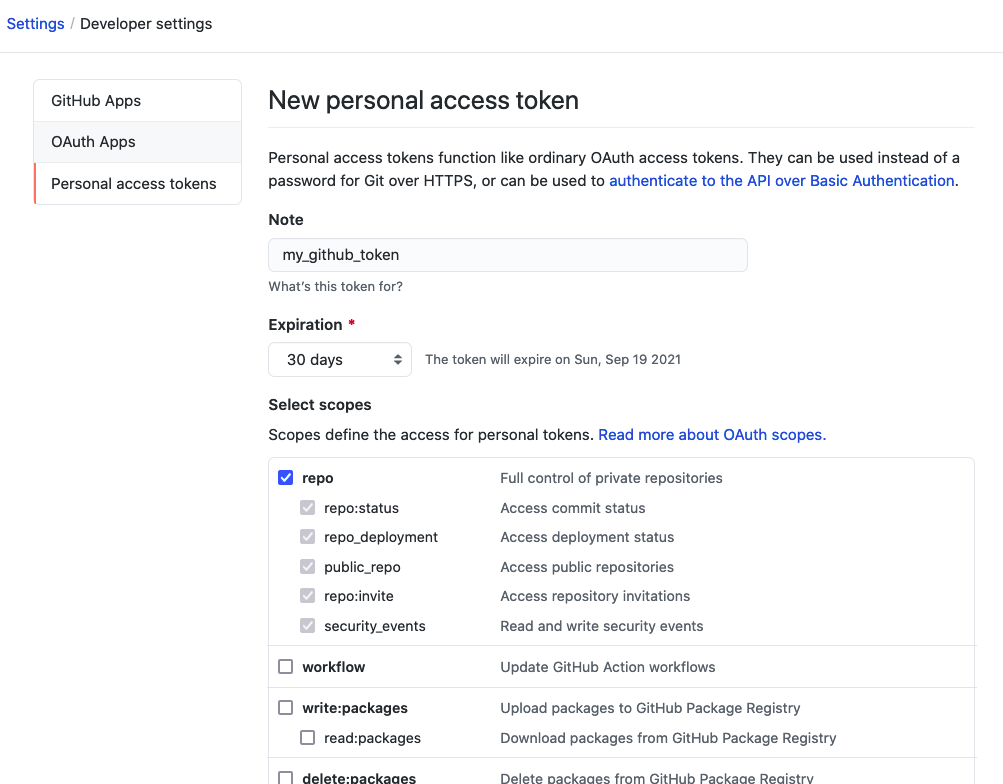The height and width of the screenshot is (784, 1003).
Task: Toggle the repo:status checkbox
Action: [x=308, y=508]
